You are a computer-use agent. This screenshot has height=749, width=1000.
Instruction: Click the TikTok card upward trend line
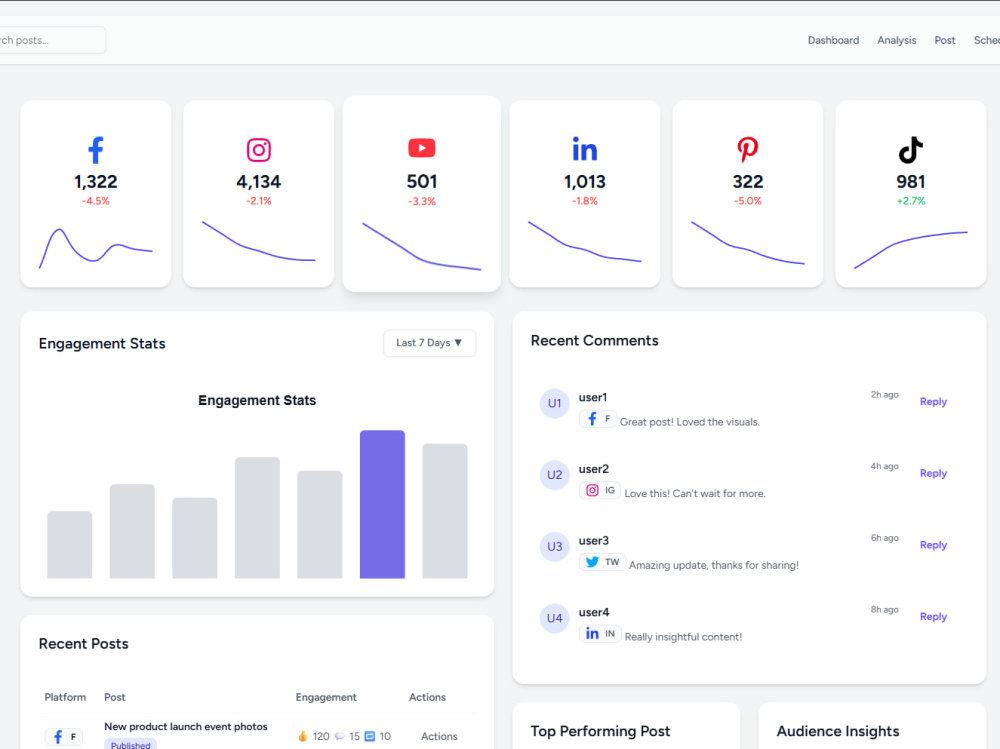pos(911,250)
